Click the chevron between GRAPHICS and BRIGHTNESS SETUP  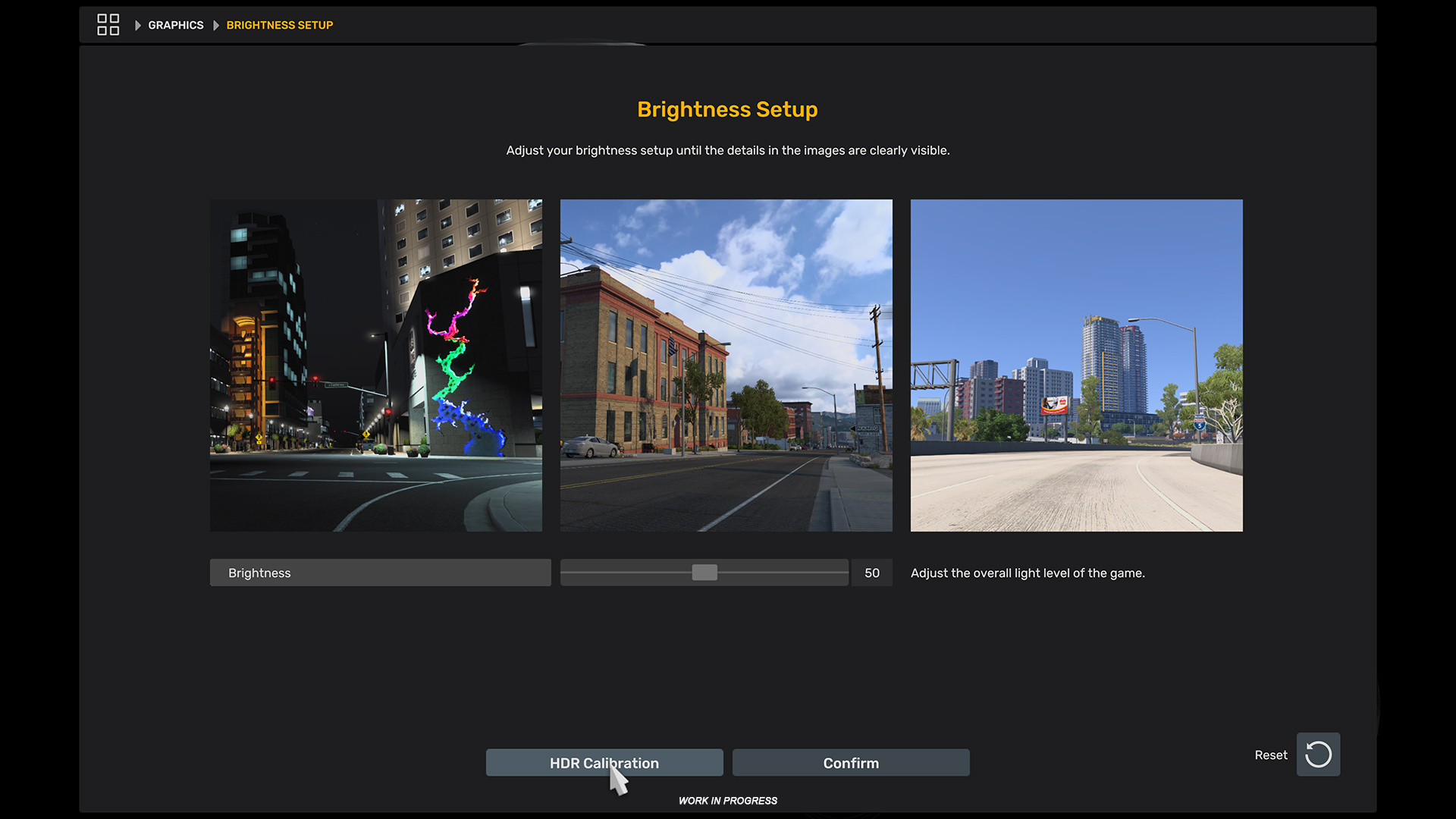[x=215, y=25]
